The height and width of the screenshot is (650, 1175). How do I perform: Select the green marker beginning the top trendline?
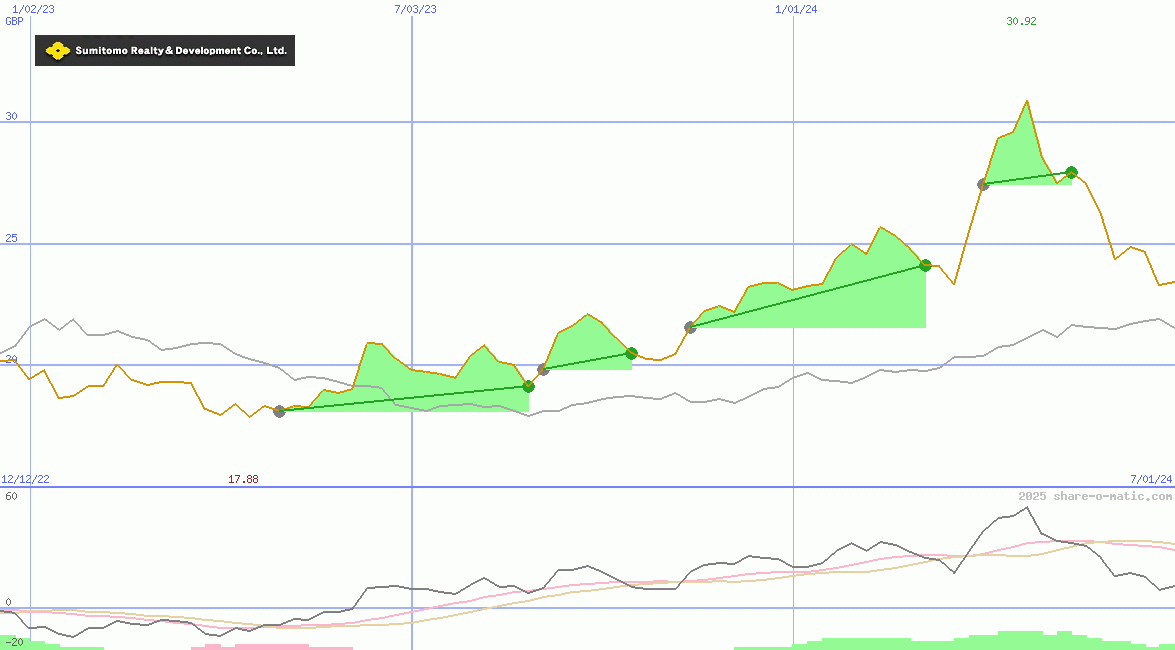[x=982, y=184]
